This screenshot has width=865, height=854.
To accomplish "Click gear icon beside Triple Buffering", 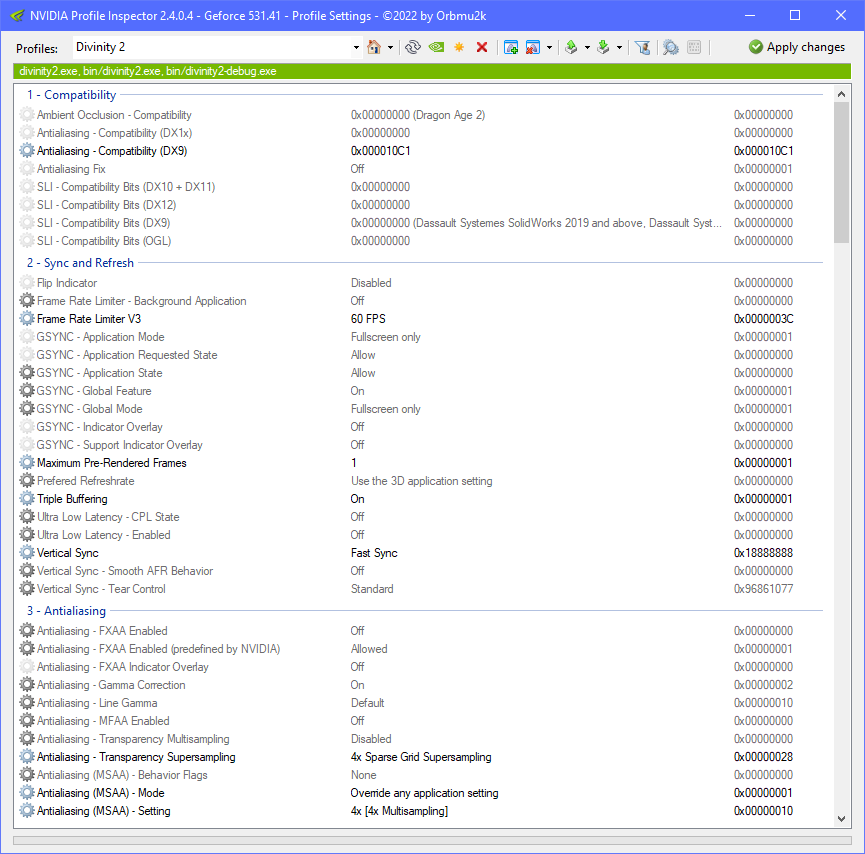I will tap(27, 499).
